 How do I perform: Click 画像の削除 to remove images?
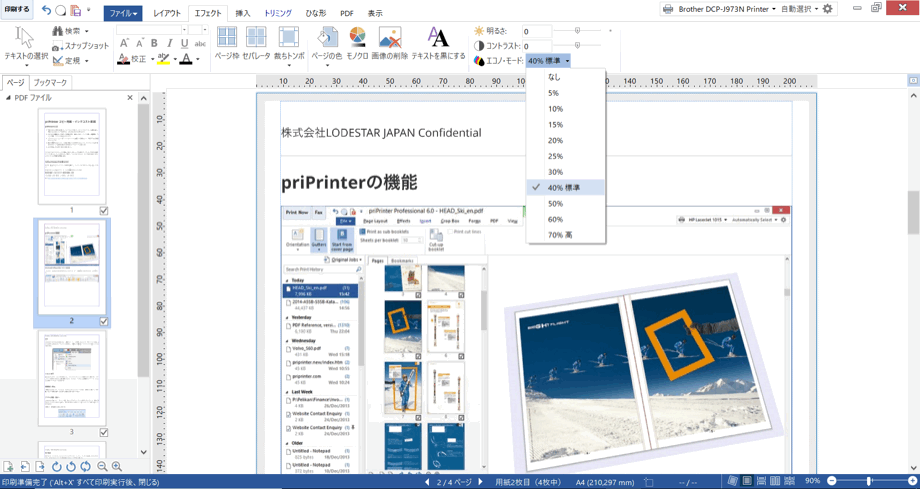click(390, 43)
